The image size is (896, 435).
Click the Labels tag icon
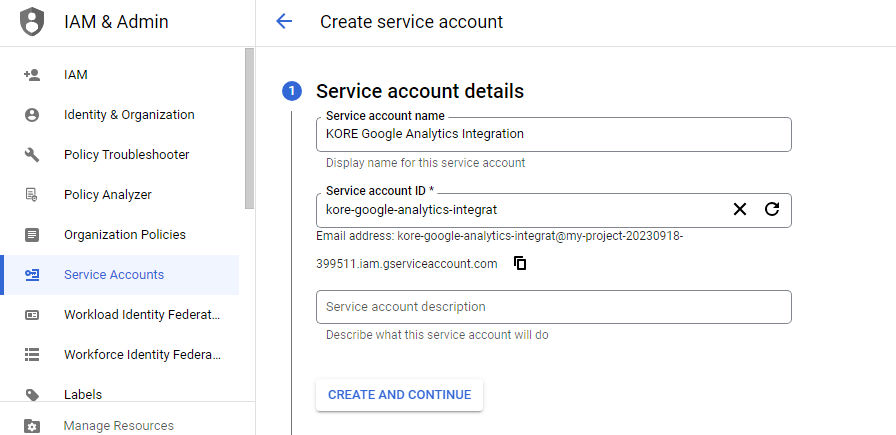[x=32, y=395]
